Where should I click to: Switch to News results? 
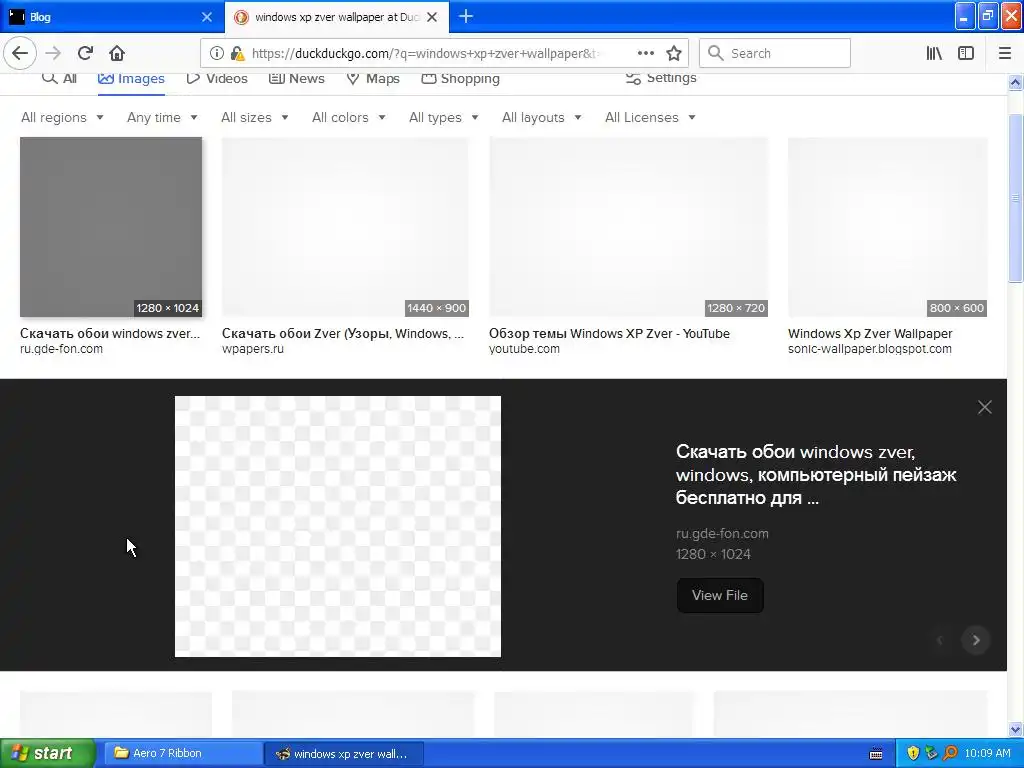pos(296,78)
